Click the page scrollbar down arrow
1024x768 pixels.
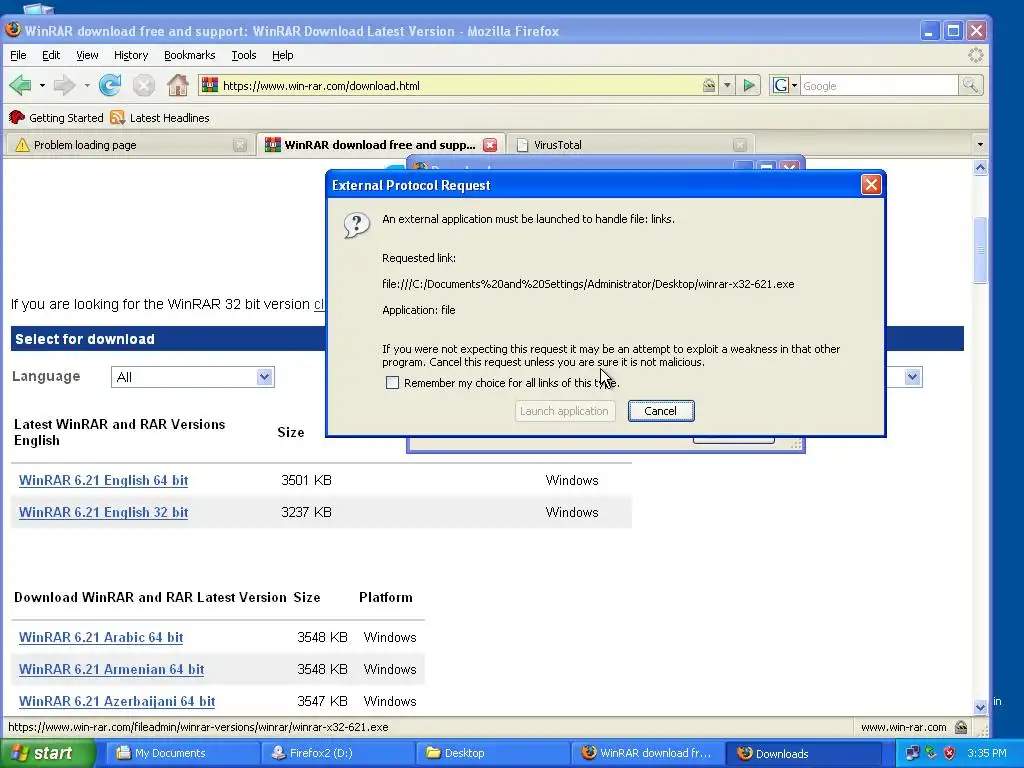[980, 707]
